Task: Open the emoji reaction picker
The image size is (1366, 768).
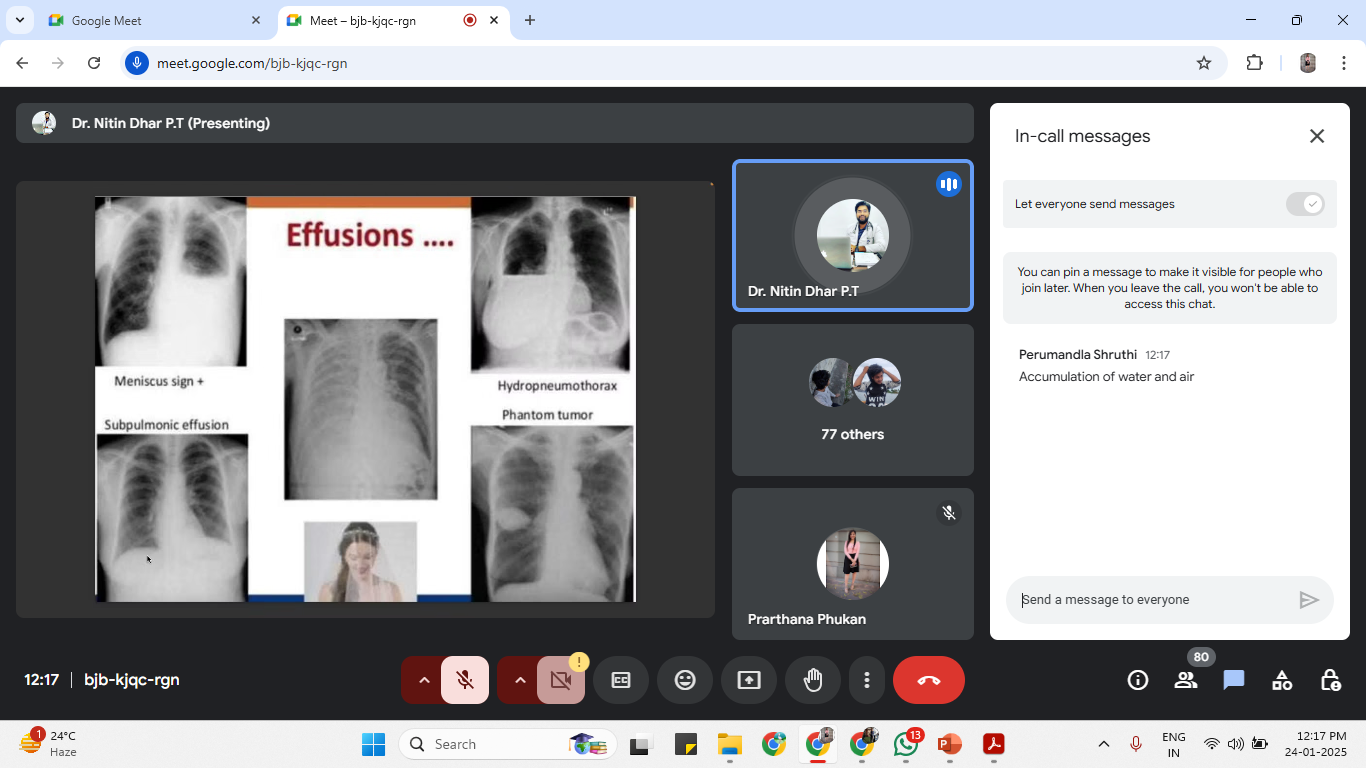Action: click(x=685, y=680)
